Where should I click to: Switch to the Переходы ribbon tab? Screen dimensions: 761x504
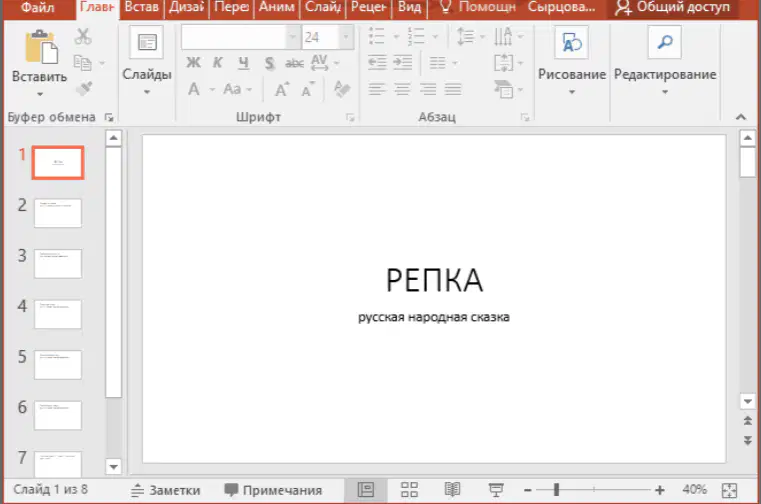pyautogui.click(x=231, y=7)
